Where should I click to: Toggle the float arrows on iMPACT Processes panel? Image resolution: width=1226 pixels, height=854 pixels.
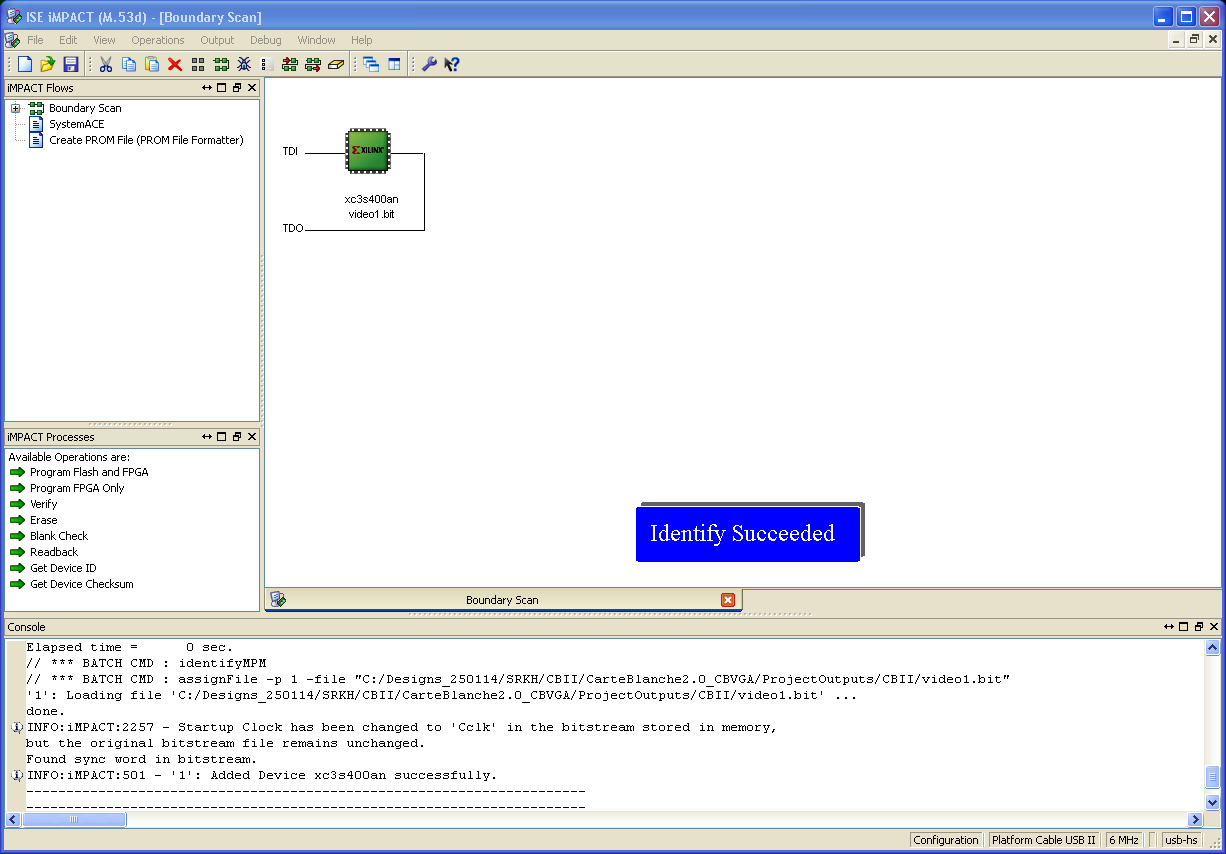coord(207,437)
